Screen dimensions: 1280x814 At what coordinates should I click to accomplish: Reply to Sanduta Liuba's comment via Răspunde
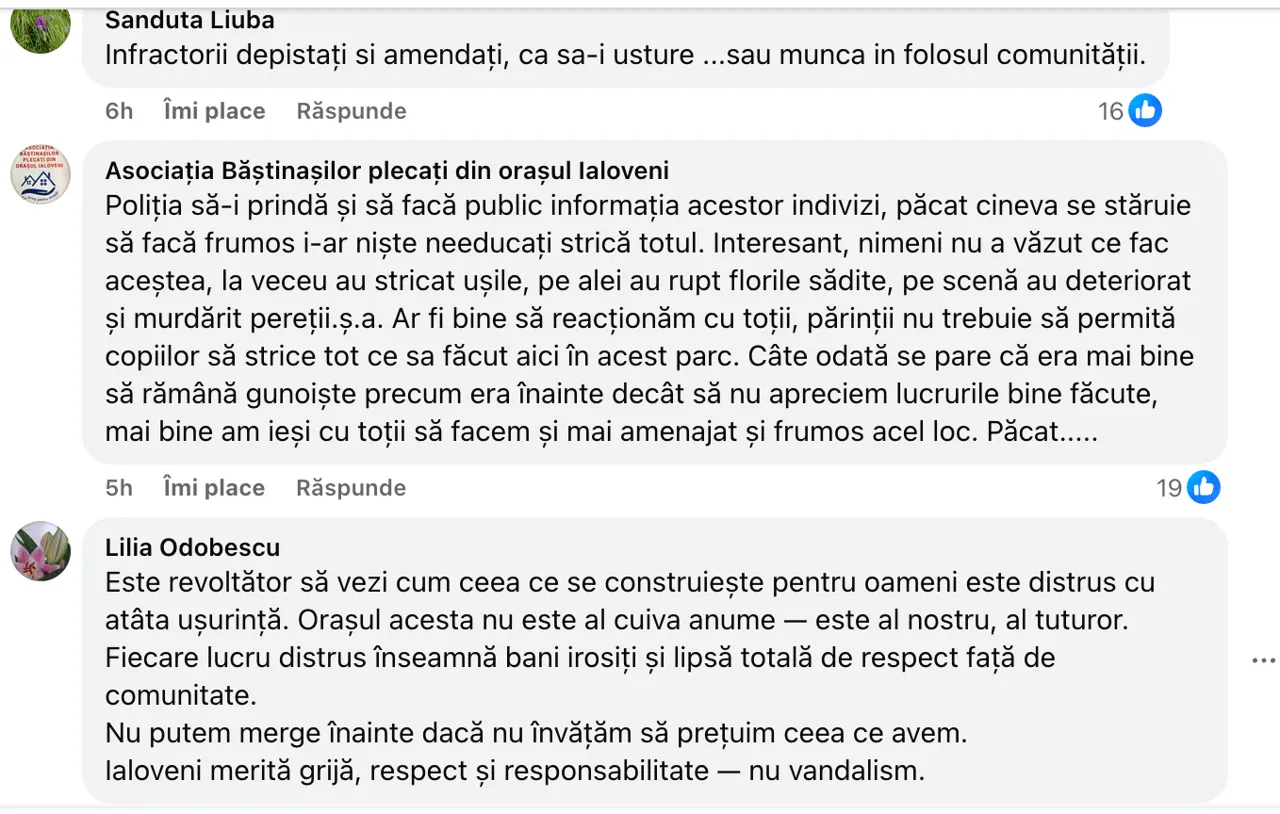coord(351,111)
